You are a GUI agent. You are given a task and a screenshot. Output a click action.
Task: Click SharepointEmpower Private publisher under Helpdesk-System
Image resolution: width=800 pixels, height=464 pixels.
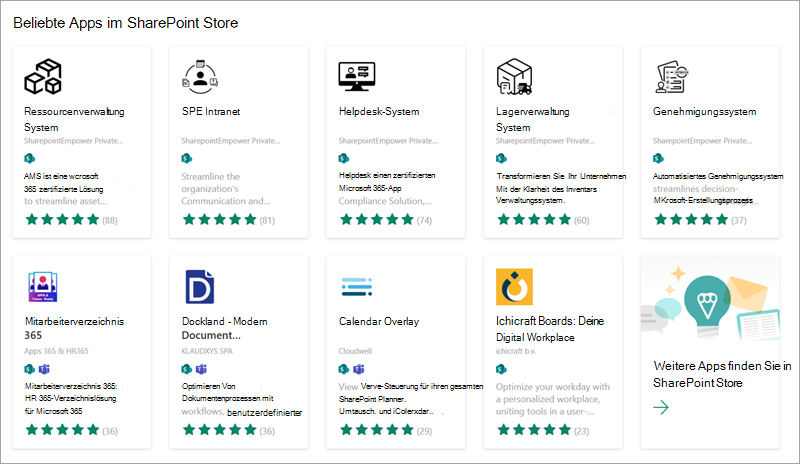click(x=388, y=141)
